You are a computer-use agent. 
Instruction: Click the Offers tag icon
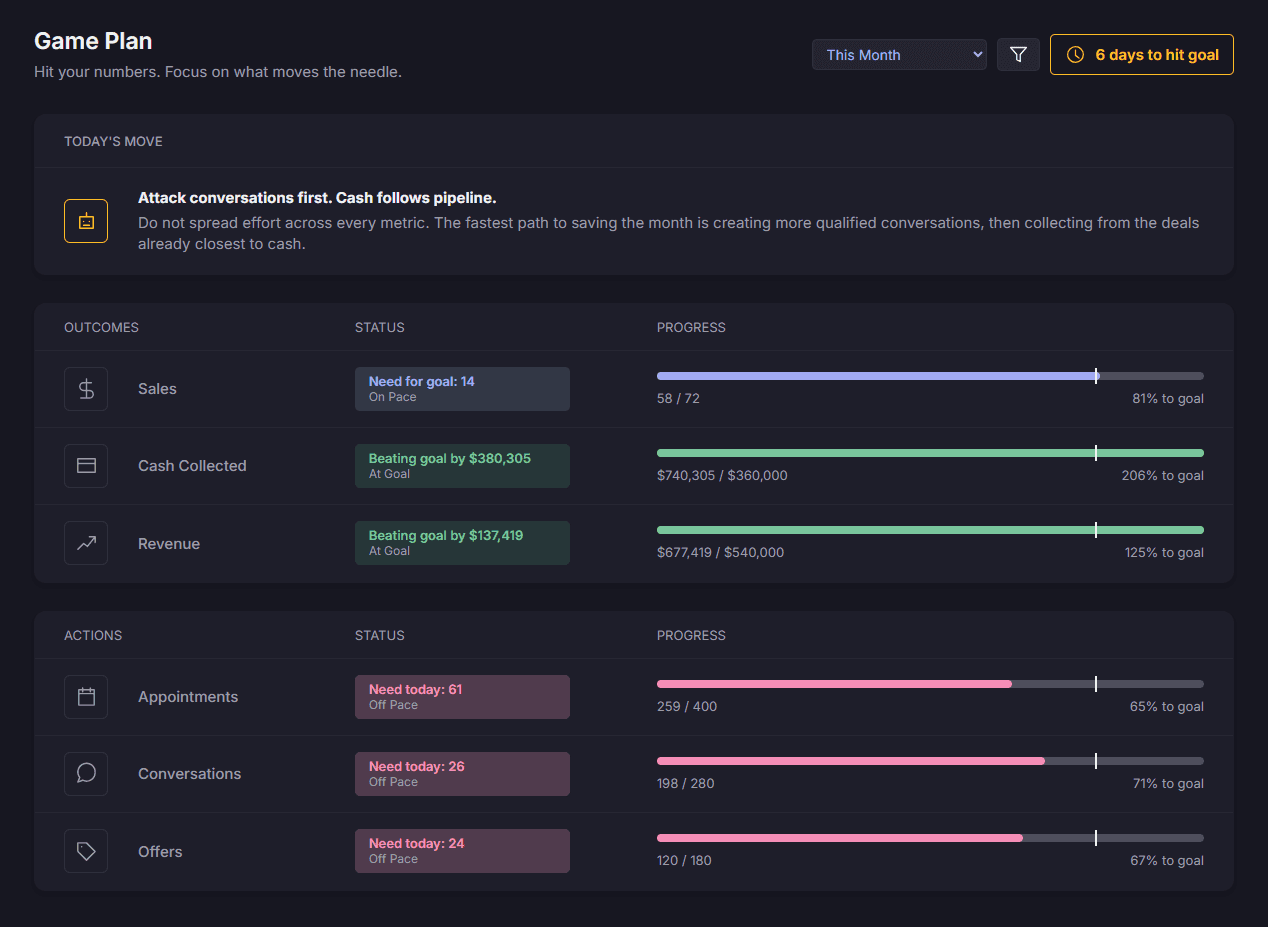click(x=86, y=851)
